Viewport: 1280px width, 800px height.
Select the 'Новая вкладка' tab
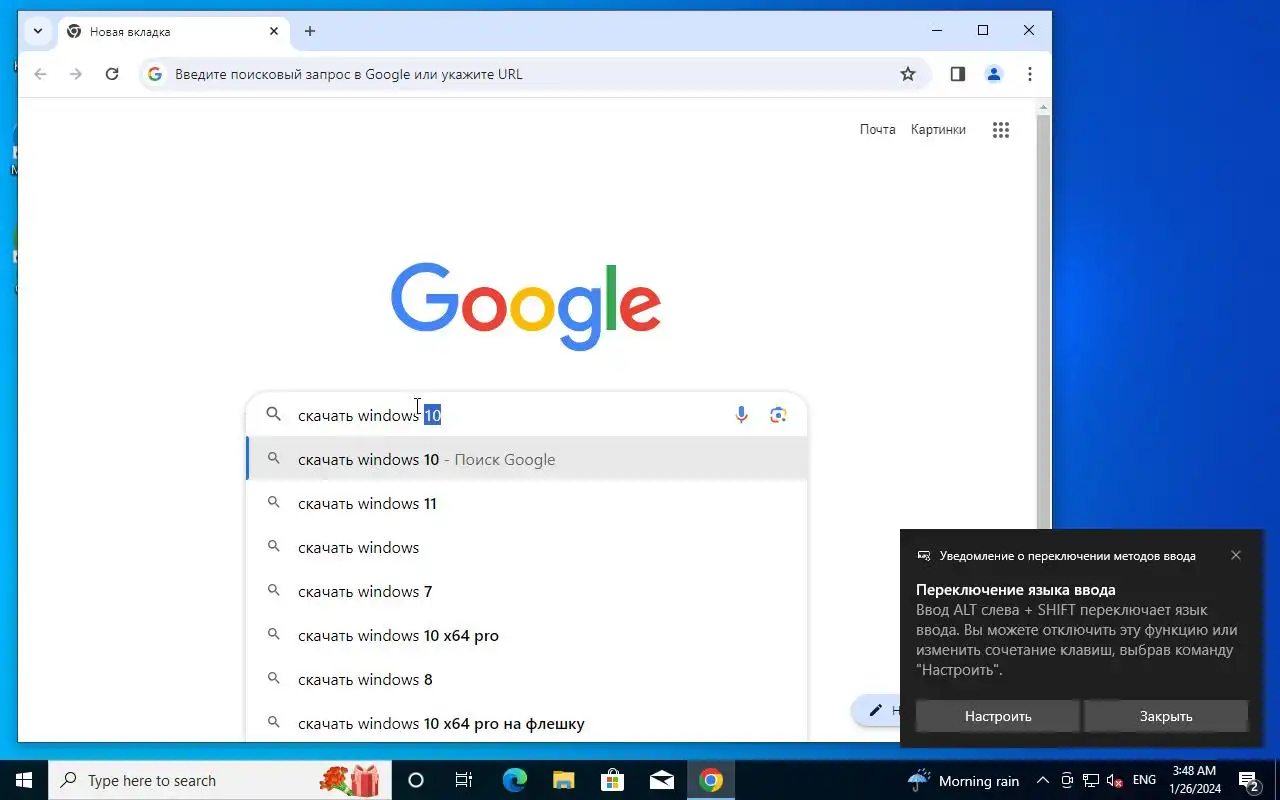(x=173, y=31)
